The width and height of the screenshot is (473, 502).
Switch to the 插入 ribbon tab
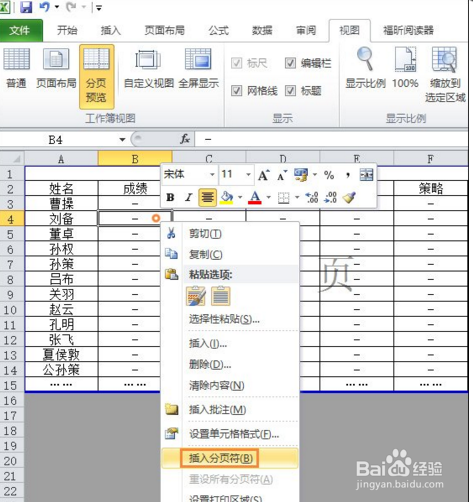pos(111,31)
